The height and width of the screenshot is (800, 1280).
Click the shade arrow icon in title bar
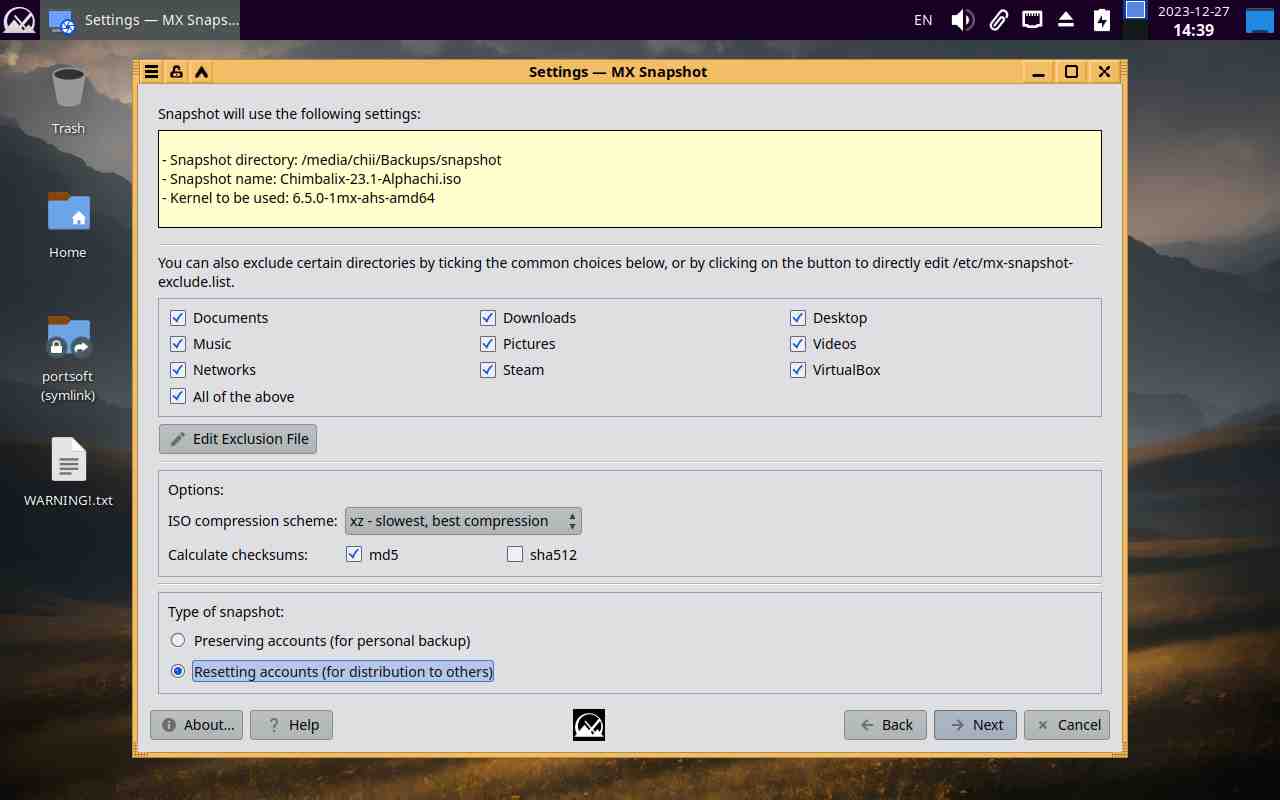pos(201,72)
